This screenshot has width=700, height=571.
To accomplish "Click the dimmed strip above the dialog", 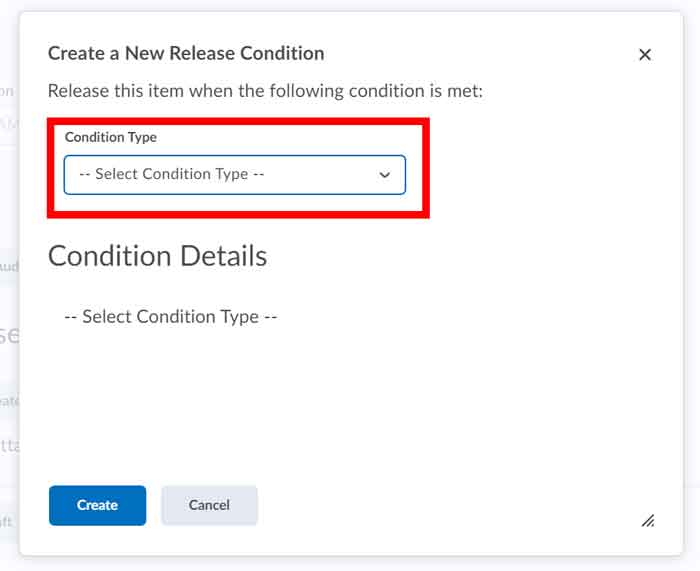I will coord(350,5).
